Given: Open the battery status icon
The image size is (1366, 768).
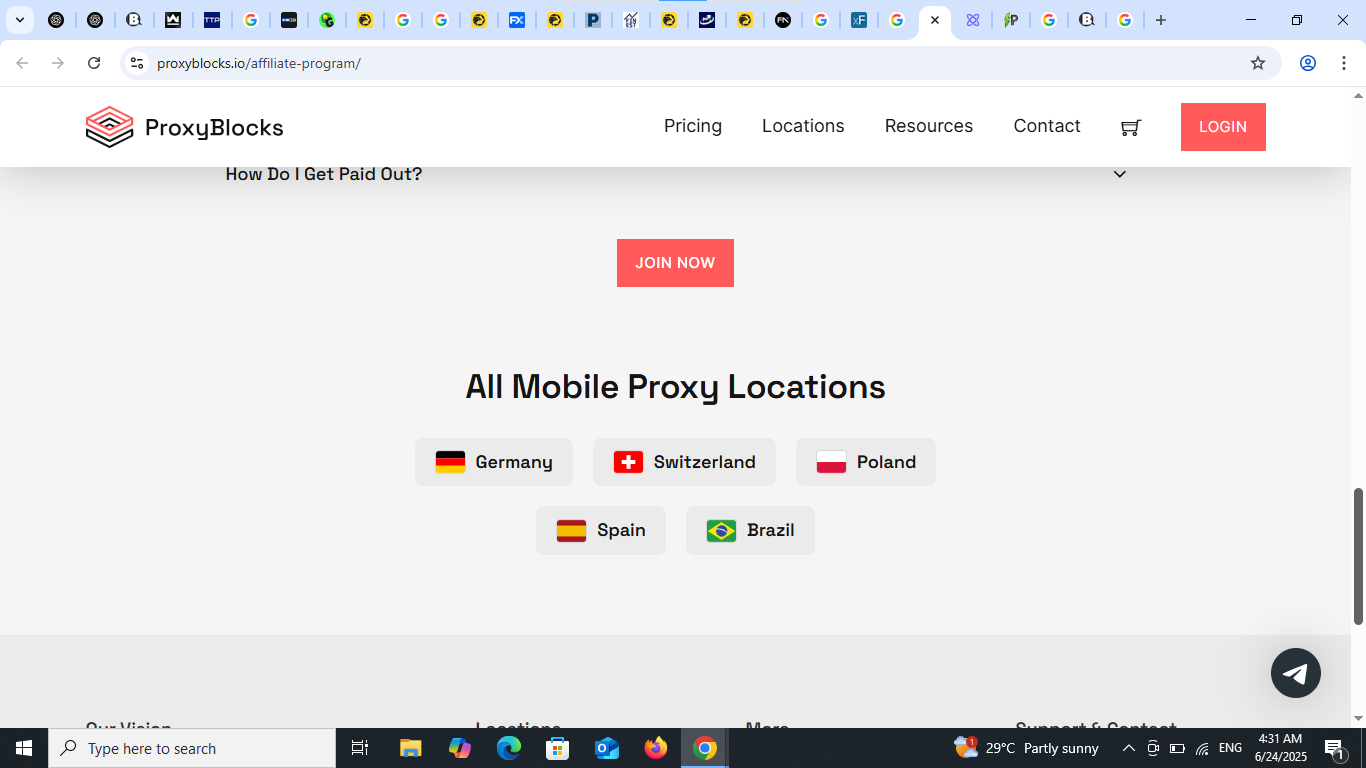Looking at the screenshot, I should (1177, 748).
